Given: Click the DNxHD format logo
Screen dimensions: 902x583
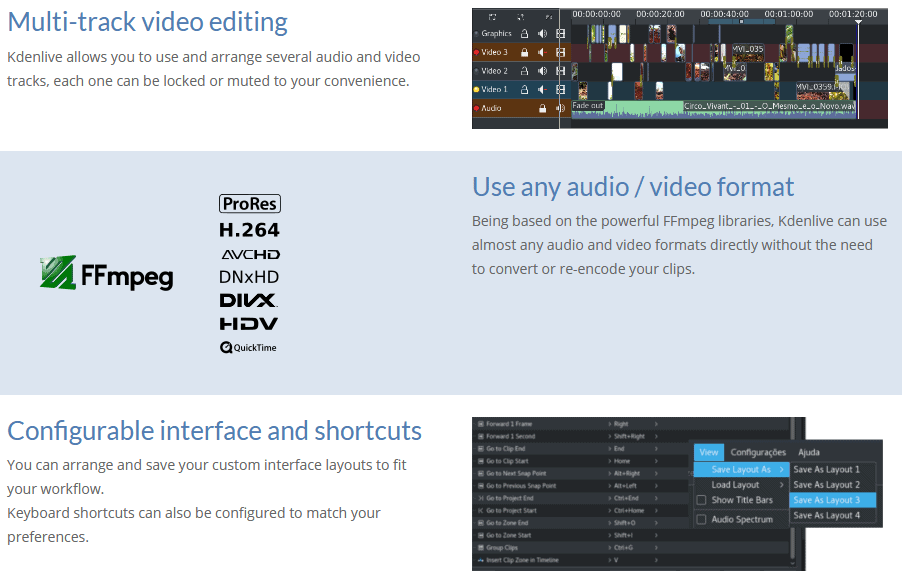Looking at the screenshot, I should (x=249, y=277).
